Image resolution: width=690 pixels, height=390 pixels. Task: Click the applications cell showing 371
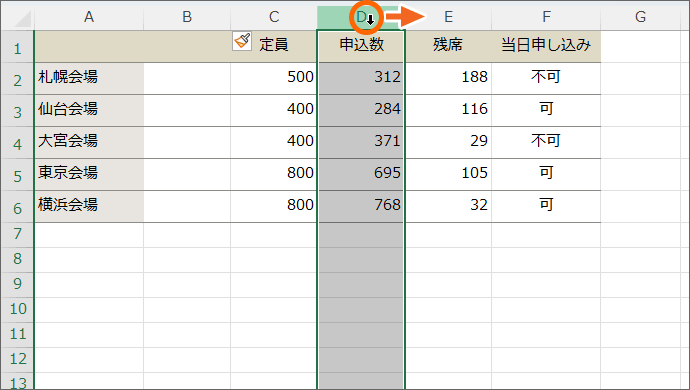(361, 143)
